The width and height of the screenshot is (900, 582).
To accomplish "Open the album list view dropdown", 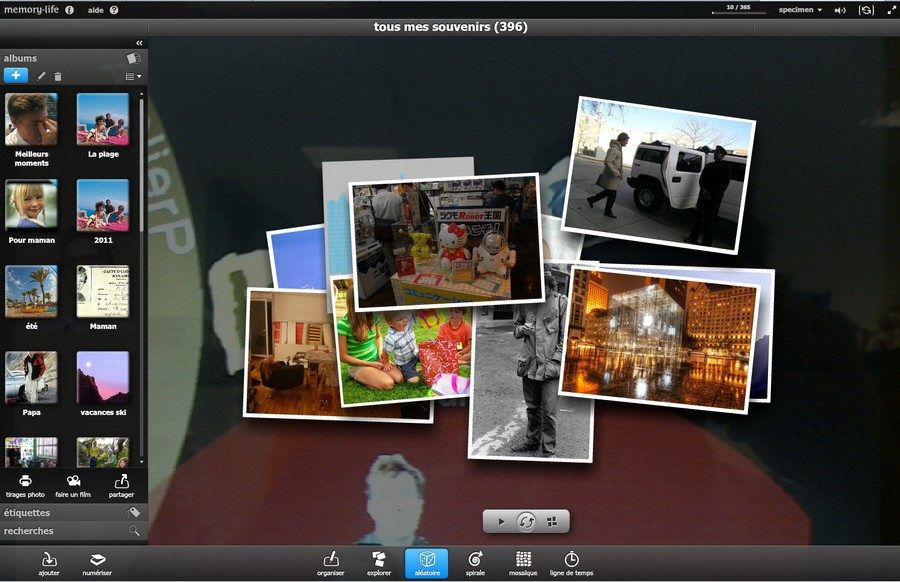I will tap(133, 76).
